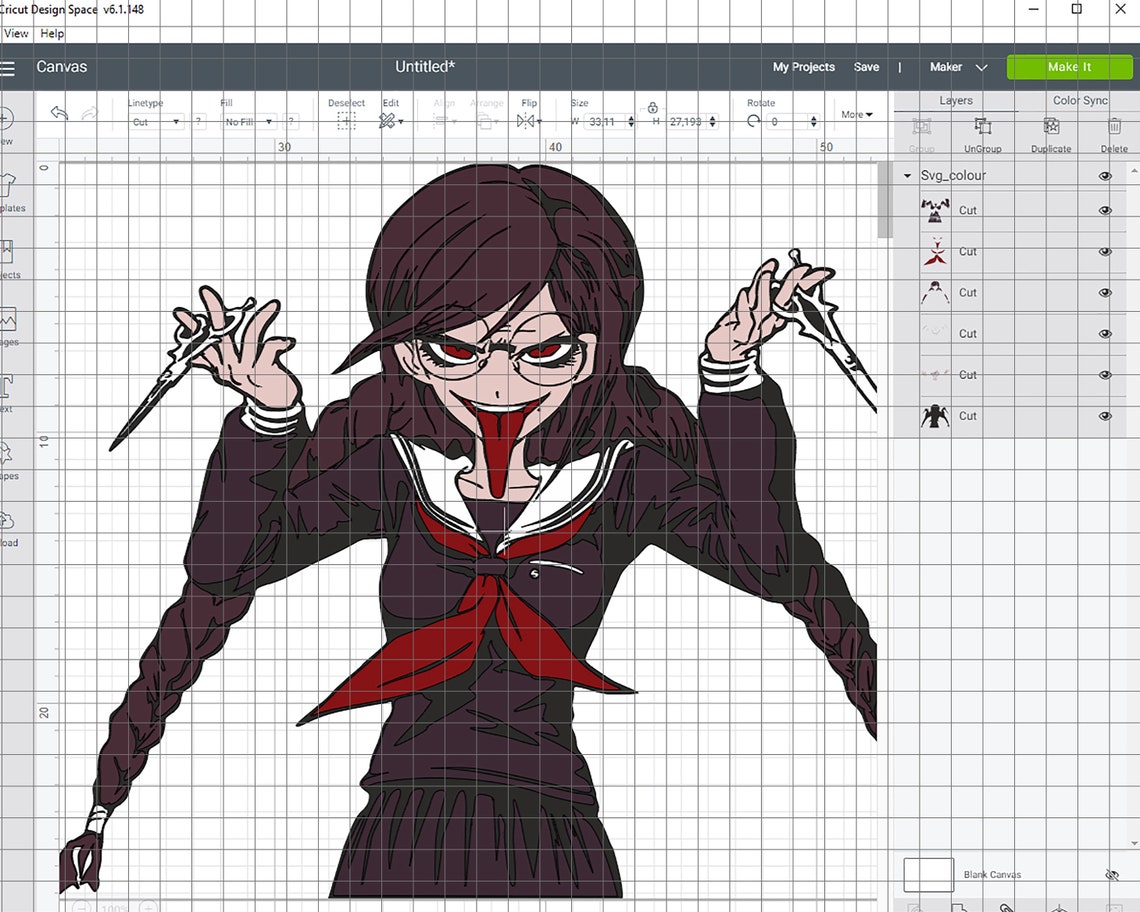Go to My Projects
This screenshot has width=1140, height=912.
click(x=803, y=67)
